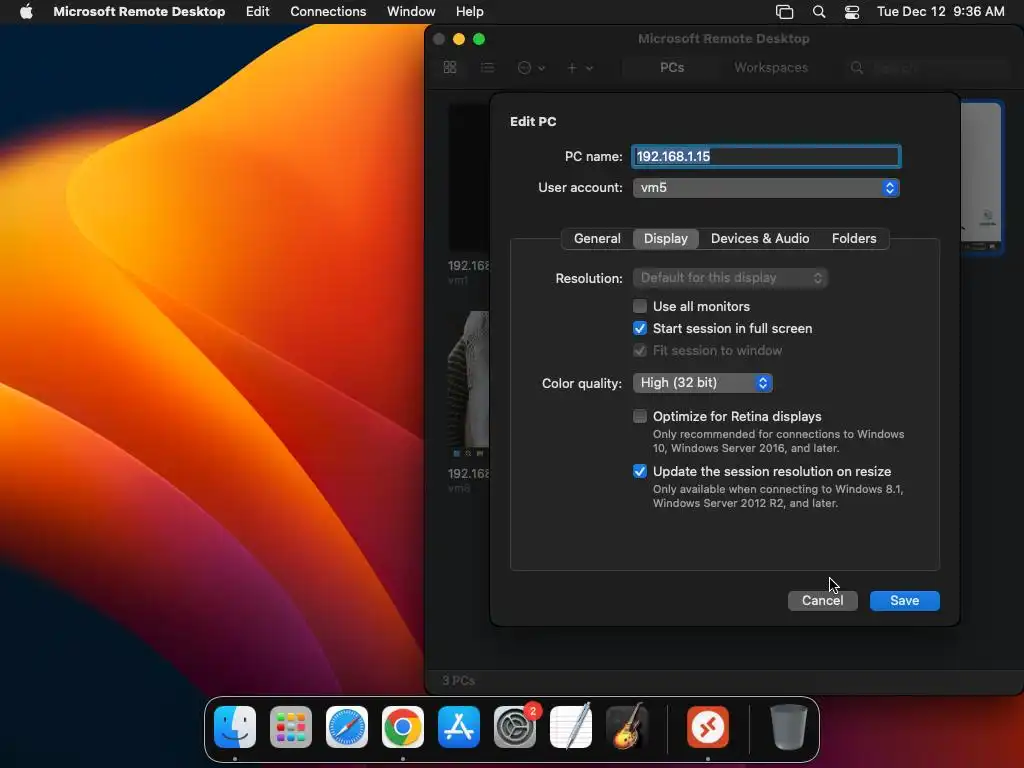Open the plus add menu in toolbar

(580, 67)
